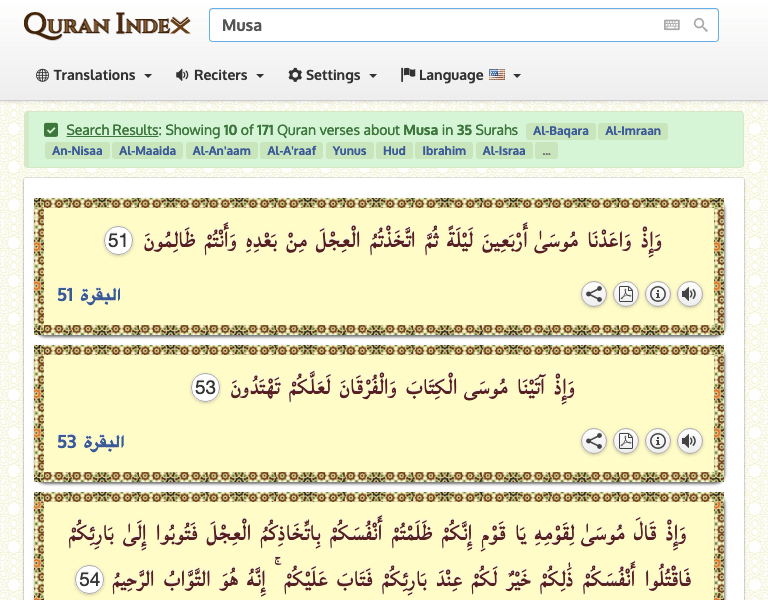Expand more surahs with ellipsis tag
The height and width of the screenshot is (600, 768).
pos(546,151)
